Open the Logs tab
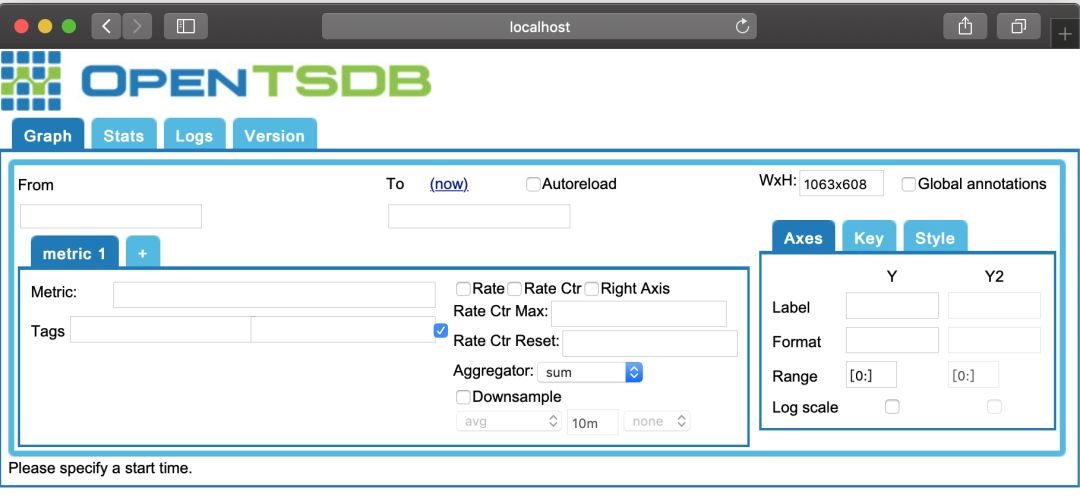 194,134
